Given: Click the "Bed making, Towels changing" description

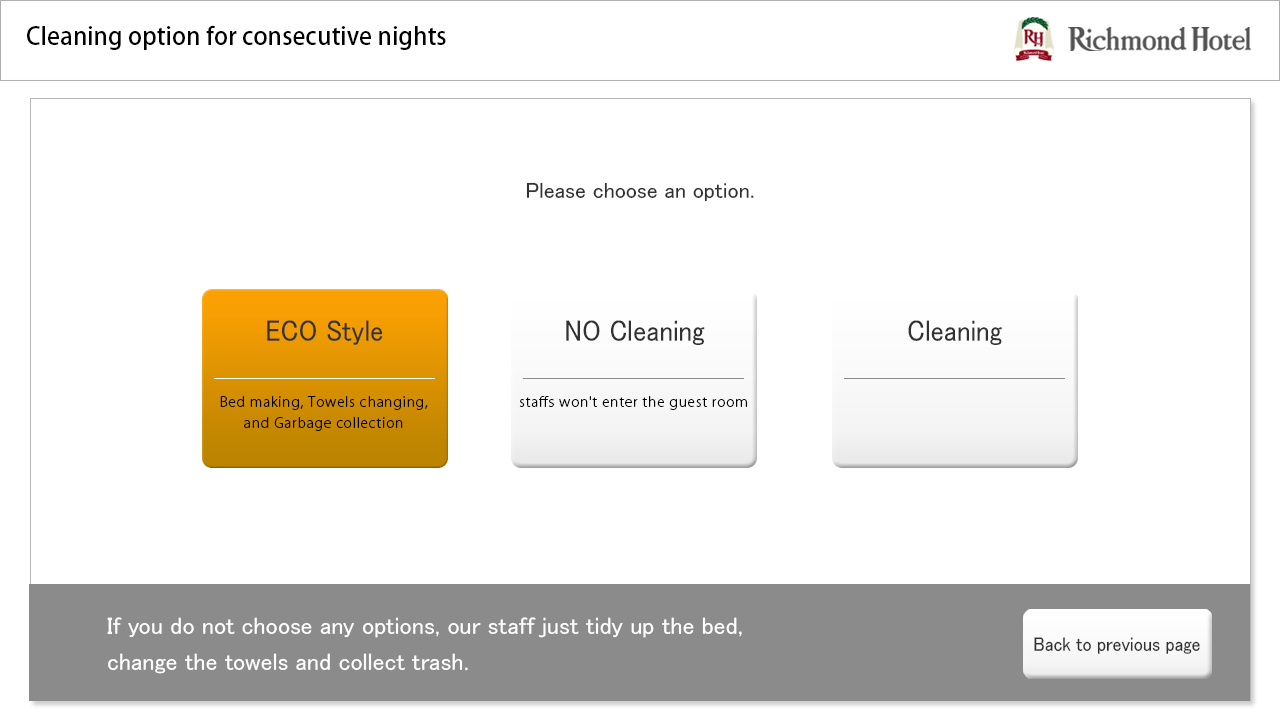Looking at the screenshot, I should (324, 402).
